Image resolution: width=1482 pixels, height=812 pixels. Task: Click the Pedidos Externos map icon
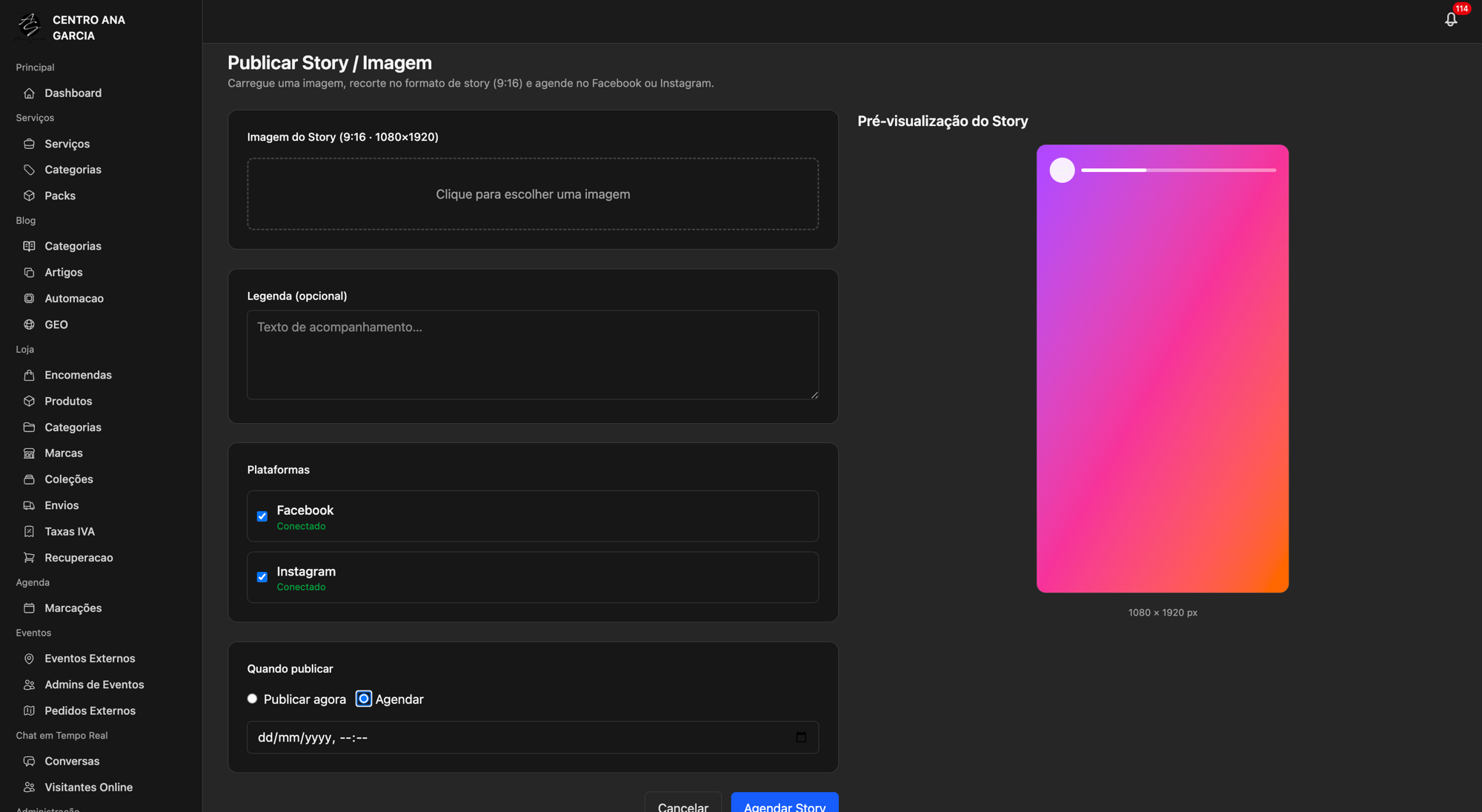[29, 710]
